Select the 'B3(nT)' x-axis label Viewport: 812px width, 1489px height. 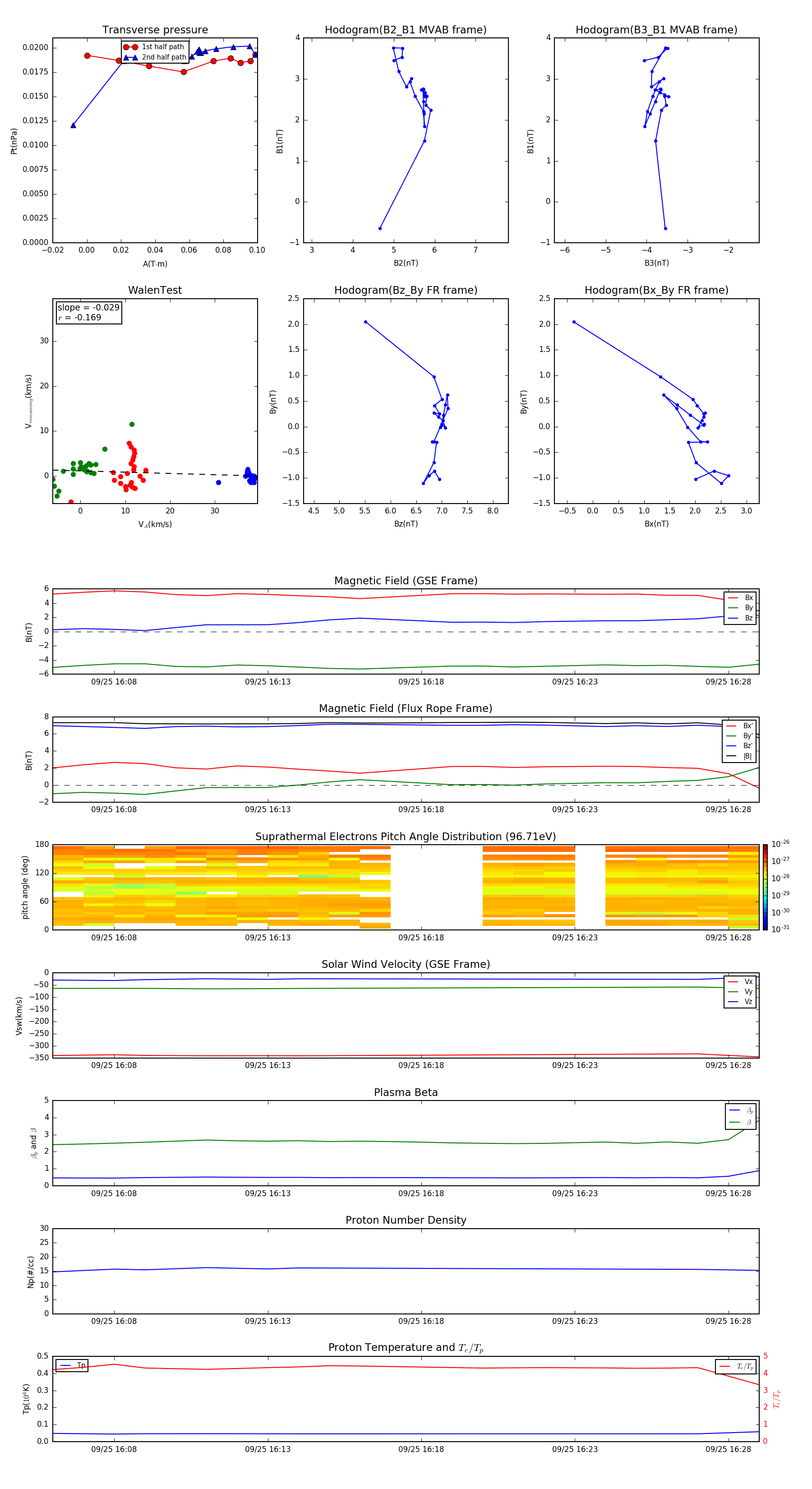pos(656,263)
